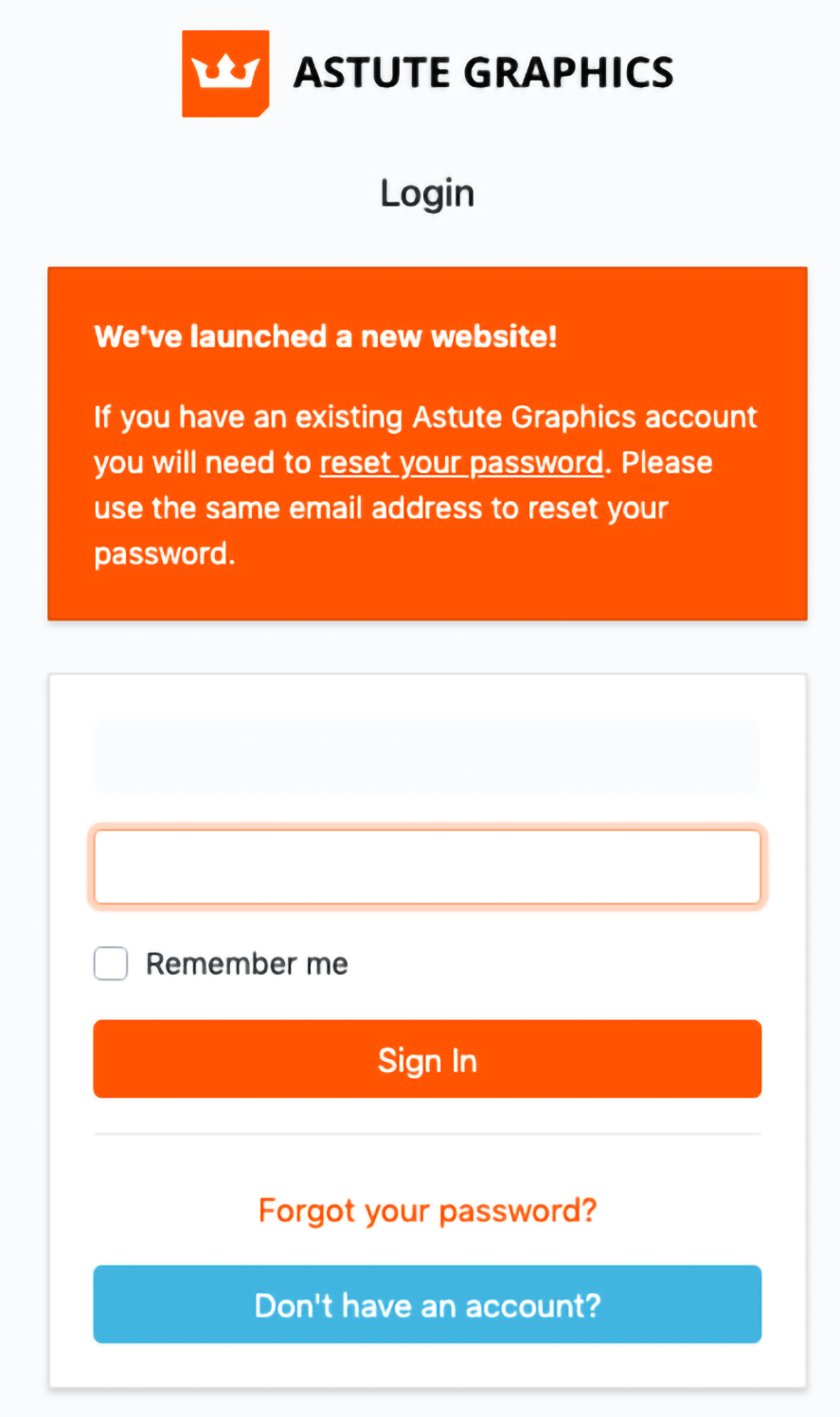The height and width of the screenshot is (1417, 840).
Task: Click the orange crown logo icon
Action: (x=225, y=73)
